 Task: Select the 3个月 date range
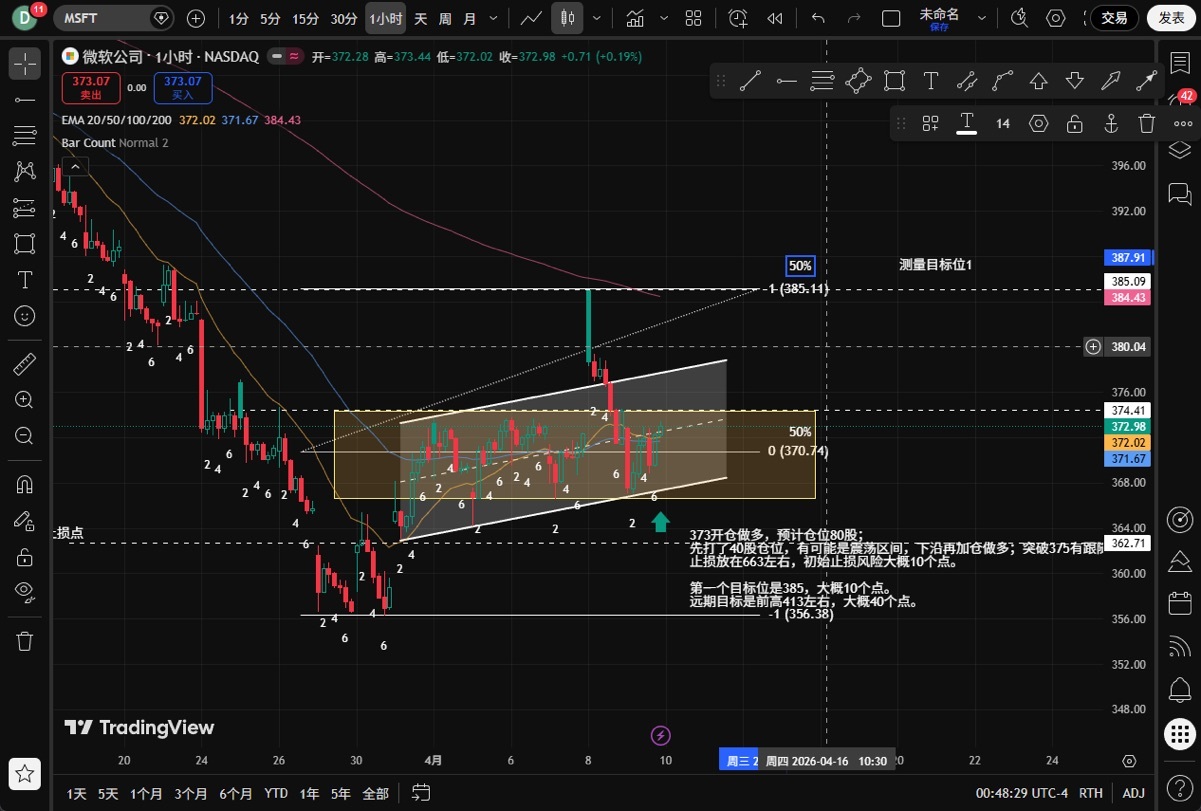pos(190,793)
